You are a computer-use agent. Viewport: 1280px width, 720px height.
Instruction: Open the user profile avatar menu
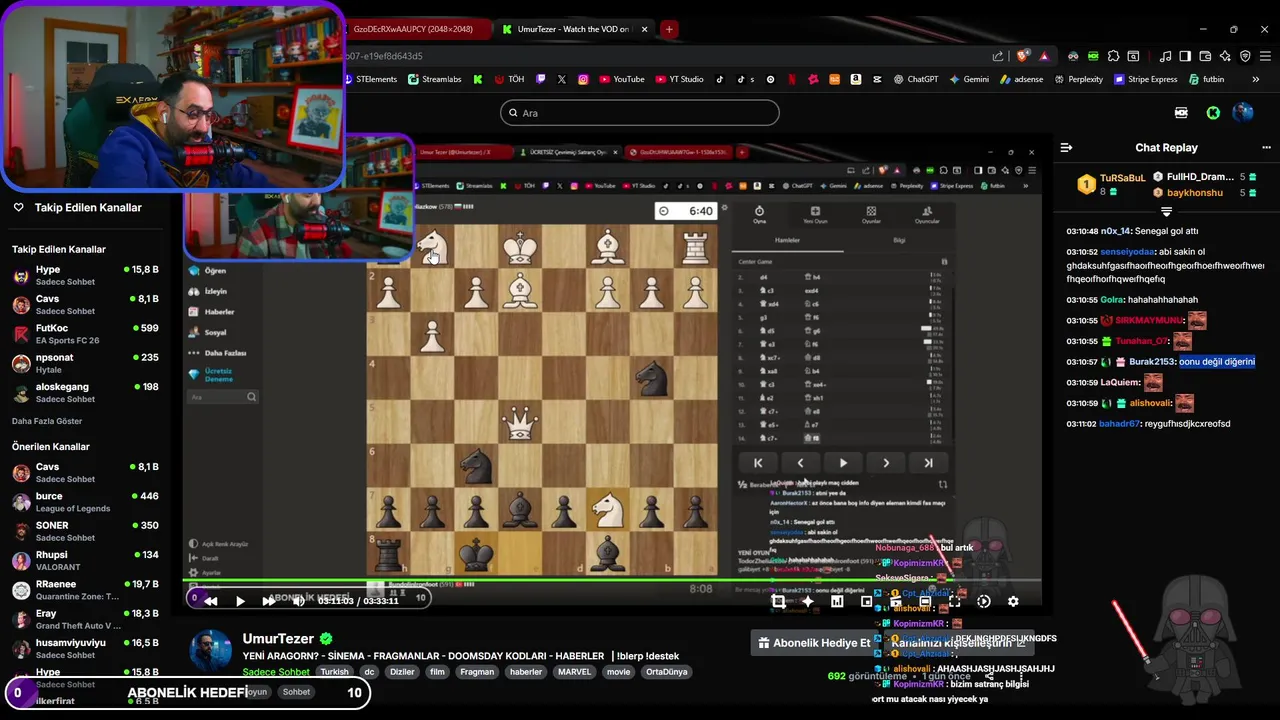point(1243,113)
